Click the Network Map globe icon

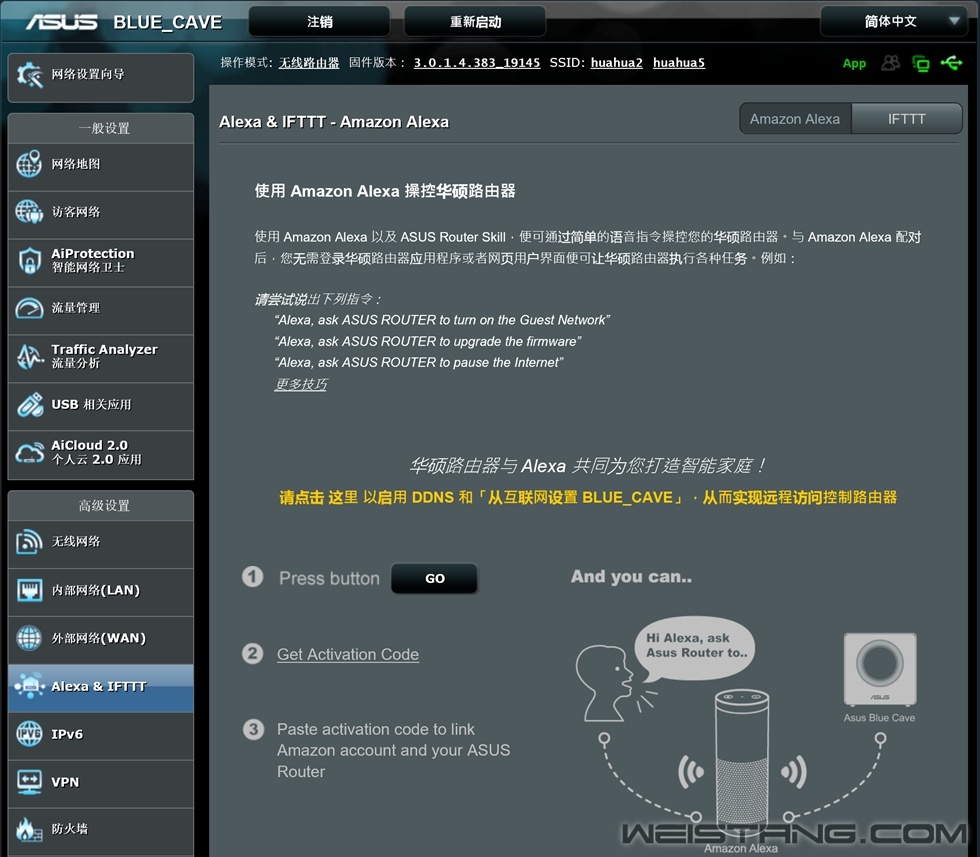click(29, 165)
